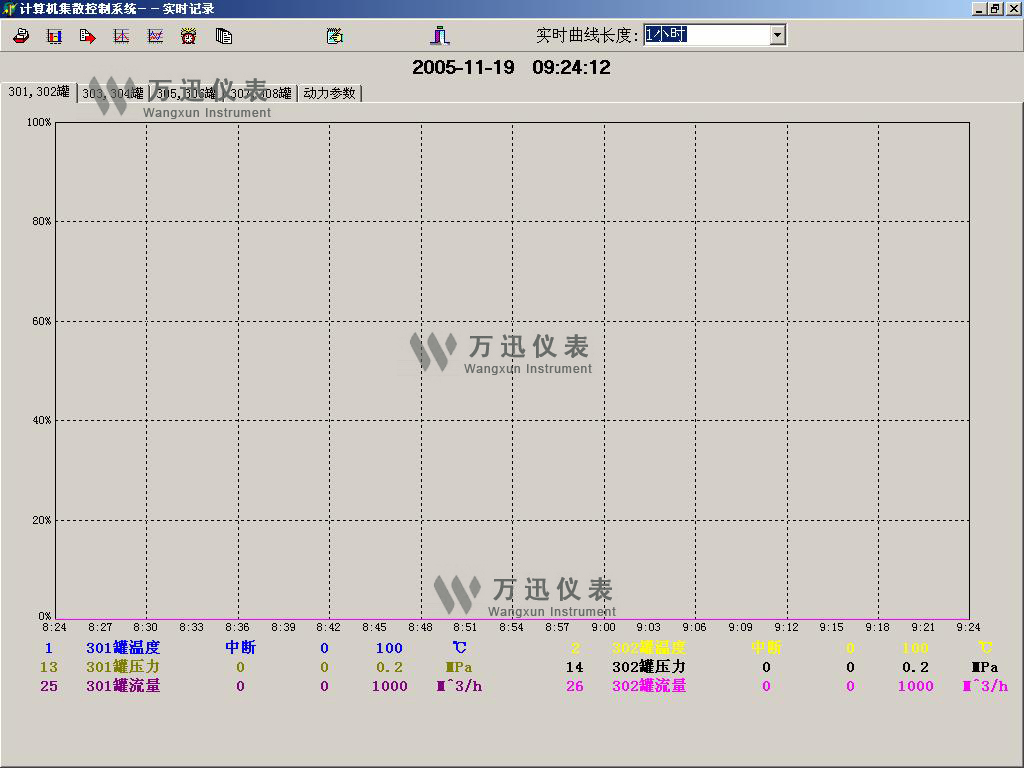Select the 302罐流量 legend entry
1024x768 pixels.
pos(648,686)
